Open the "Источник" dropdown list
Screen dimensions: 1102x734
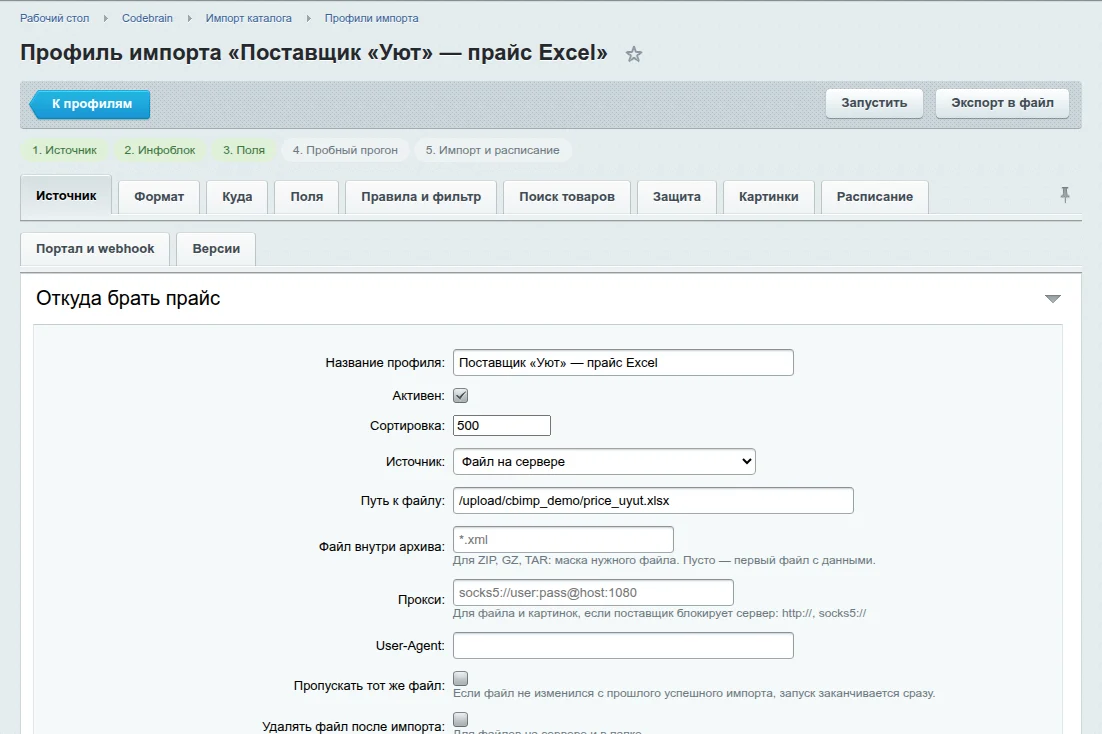(x=604, y=461)
